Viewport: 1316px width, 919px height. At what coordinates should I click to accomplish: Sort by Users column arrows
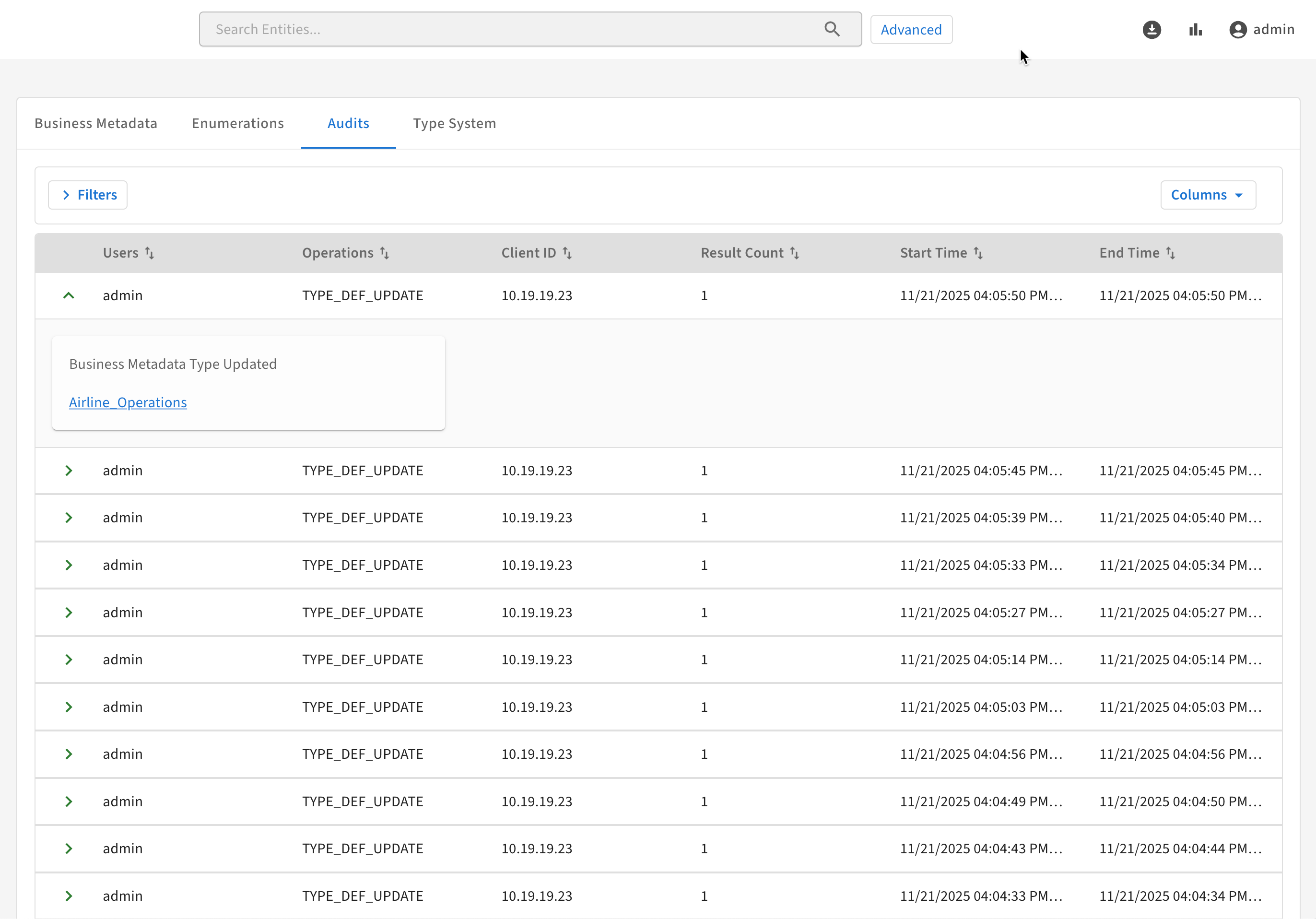pyautogui.click(x=150, y=253)
